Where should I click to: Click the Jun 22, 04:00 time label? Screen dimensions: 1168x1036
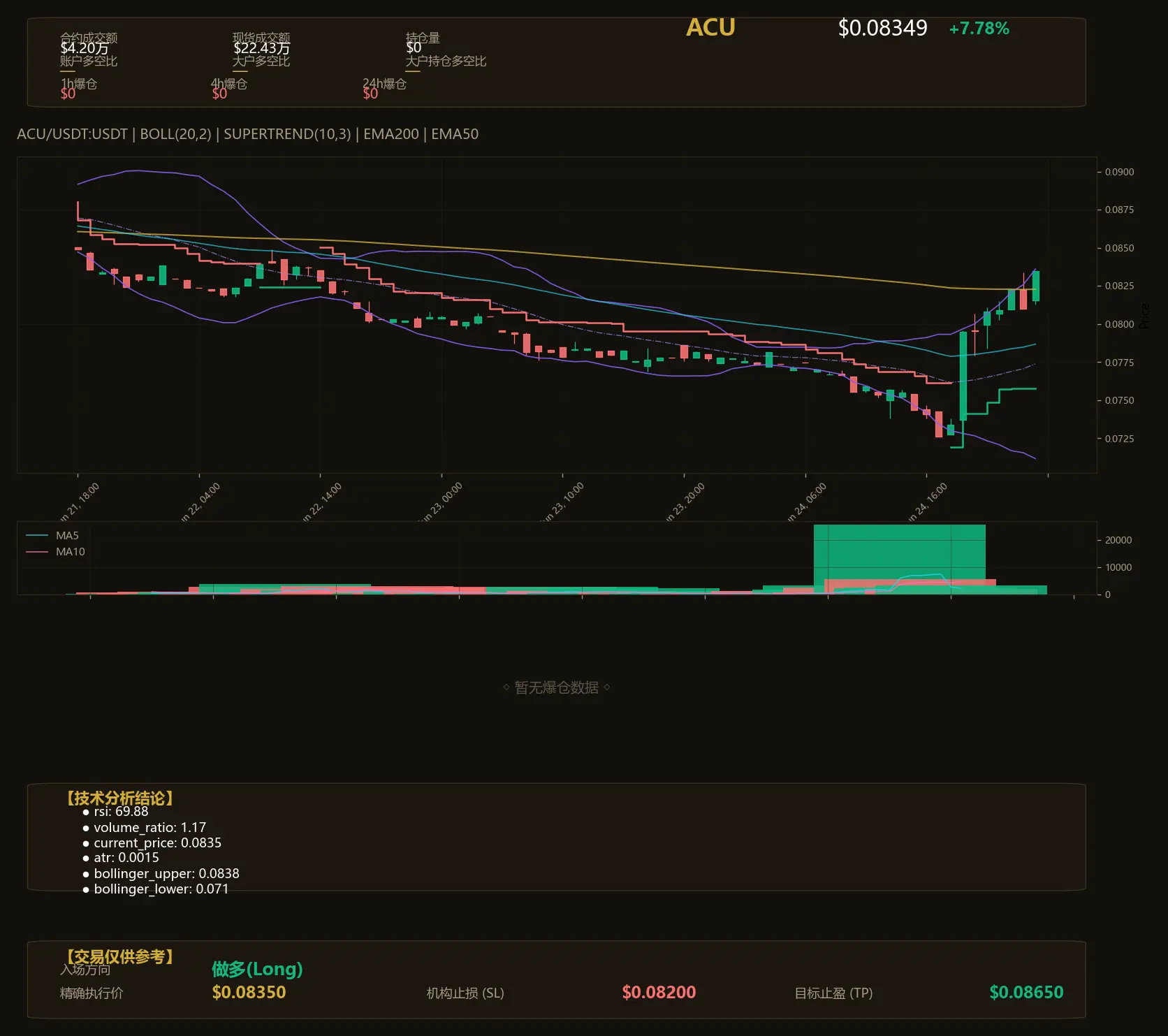pos(200,502)
